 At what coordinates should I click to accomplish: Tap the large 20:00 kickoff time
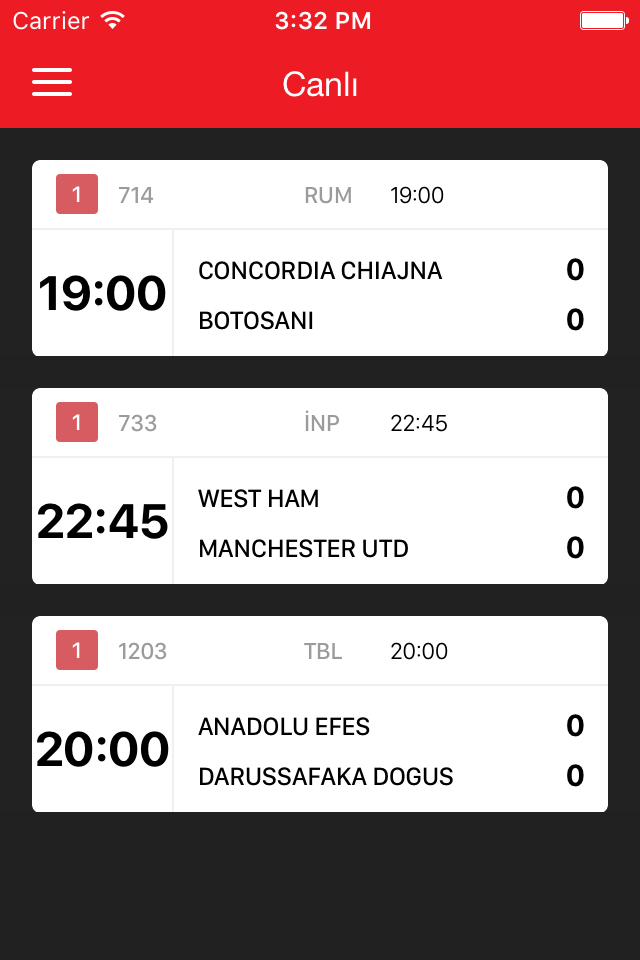click(x=102, y=750)
